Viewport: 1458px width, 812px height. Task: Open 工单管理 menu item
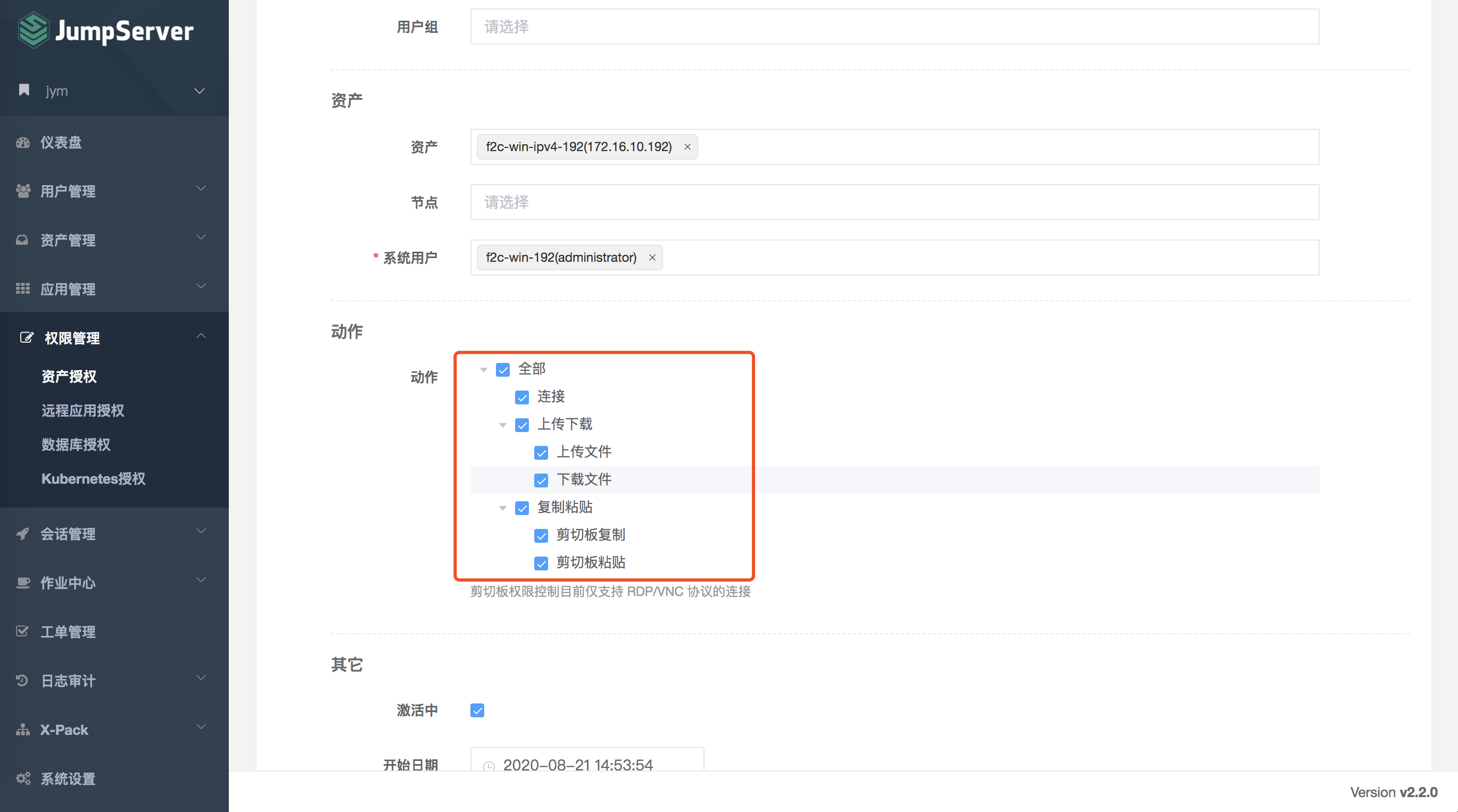114,632
